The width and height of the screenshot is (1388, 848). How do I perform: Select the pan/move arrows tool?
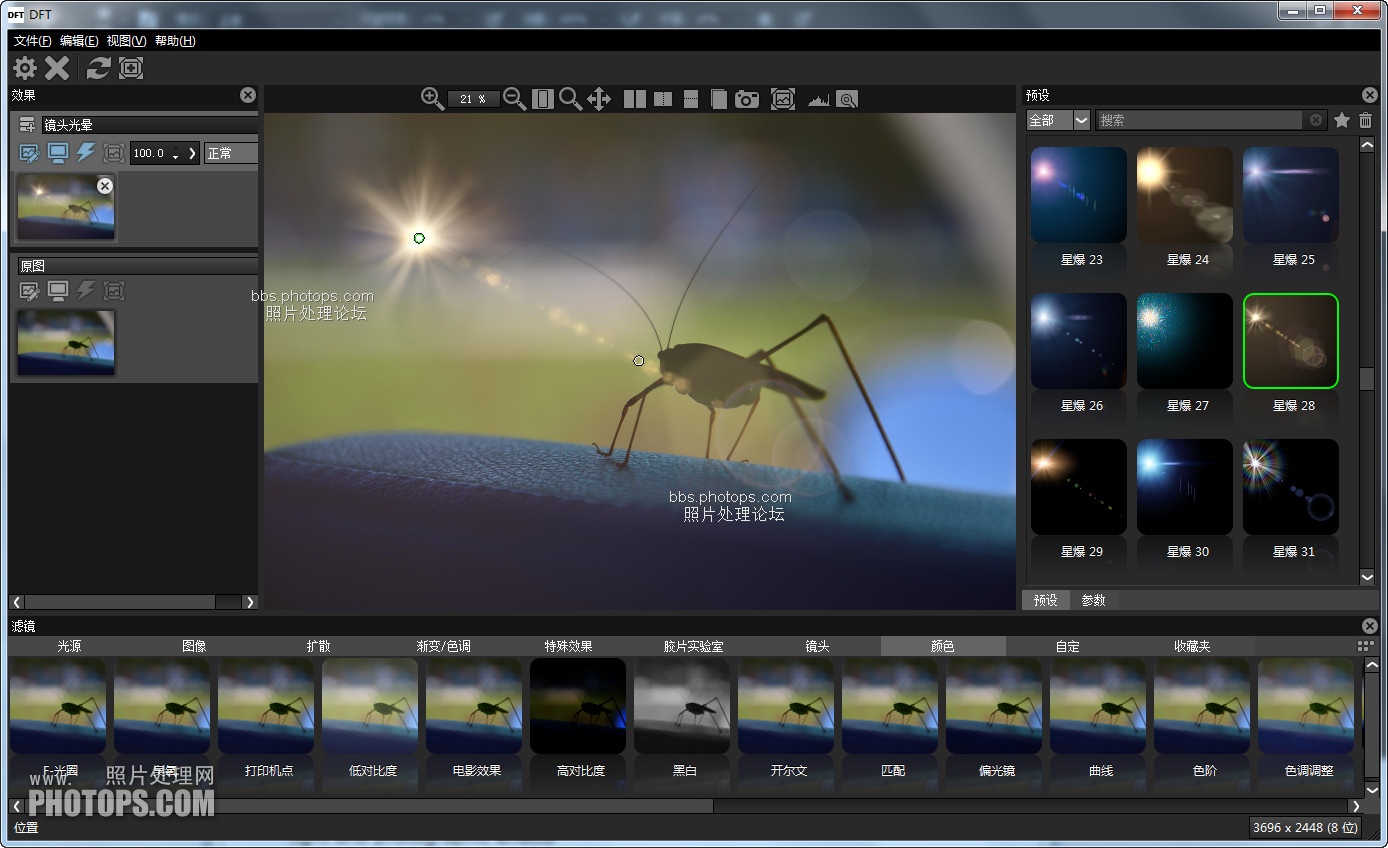[598, 98]
